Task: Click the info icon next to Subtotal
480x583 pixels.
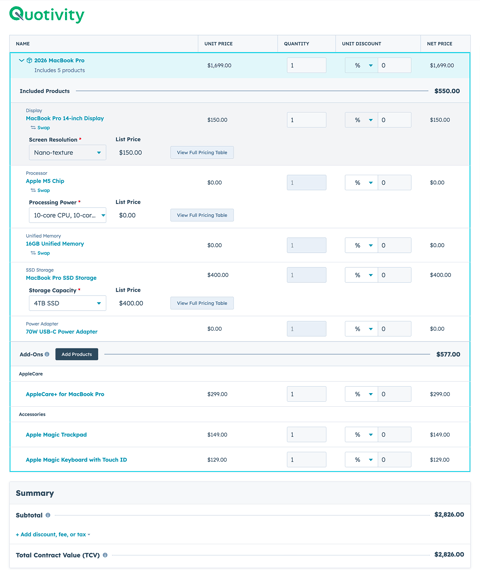Action: (48, 515)
